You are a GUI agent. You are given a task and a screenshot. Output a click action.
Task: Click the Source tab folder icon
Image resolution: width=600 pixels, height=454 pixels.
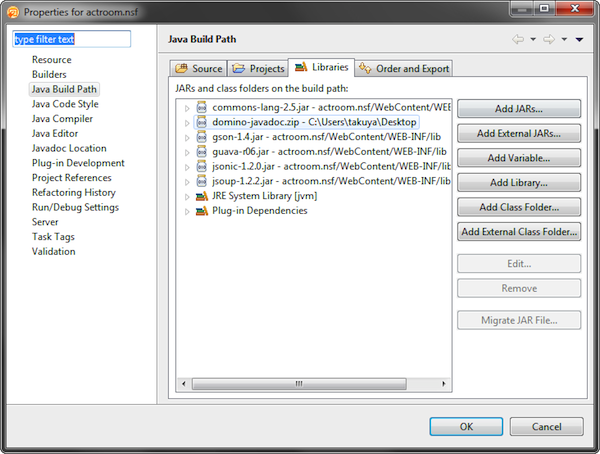pos(181,68)
